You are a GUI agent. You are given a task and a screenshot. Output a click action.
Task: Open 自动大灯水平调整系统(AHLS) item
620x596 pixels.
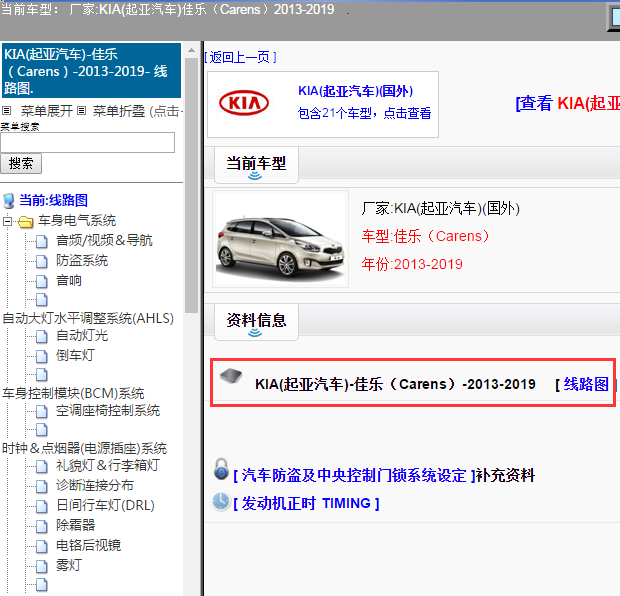click(x=88, y=318)
